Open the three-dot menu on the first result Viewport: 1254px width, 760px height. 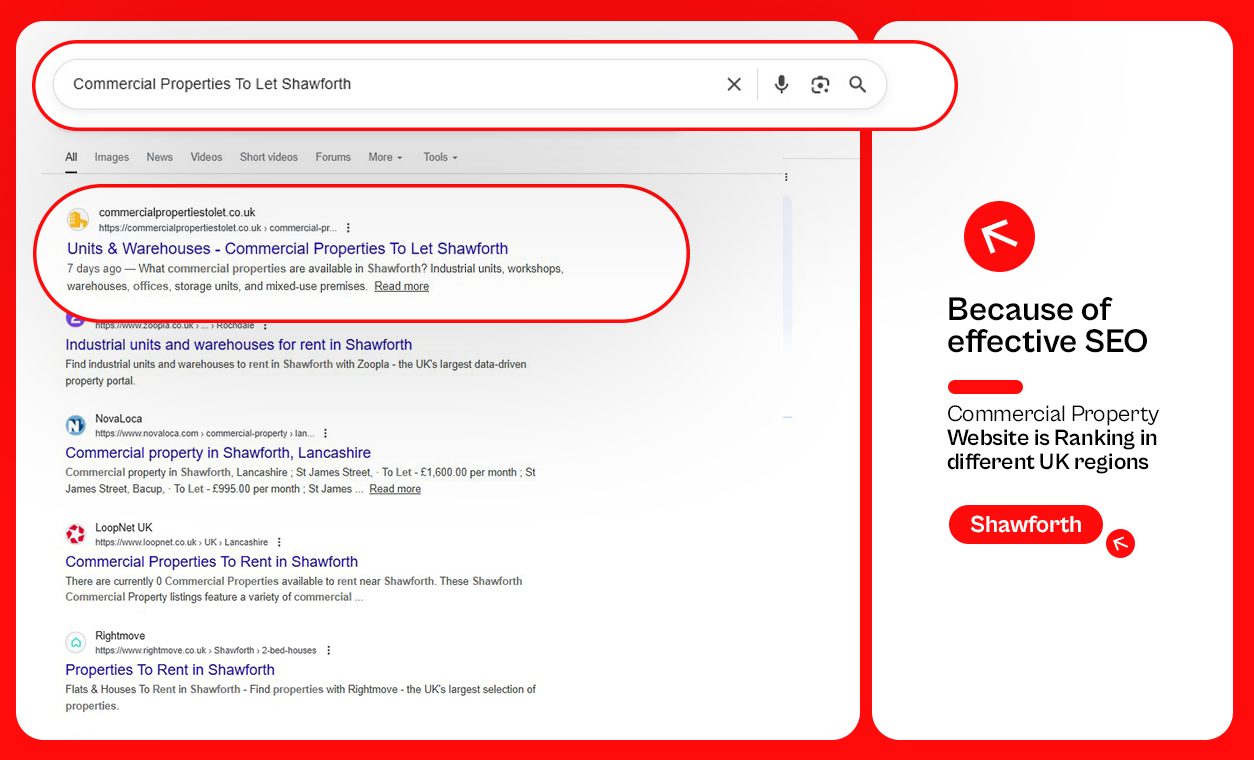[x=348, y=228]
